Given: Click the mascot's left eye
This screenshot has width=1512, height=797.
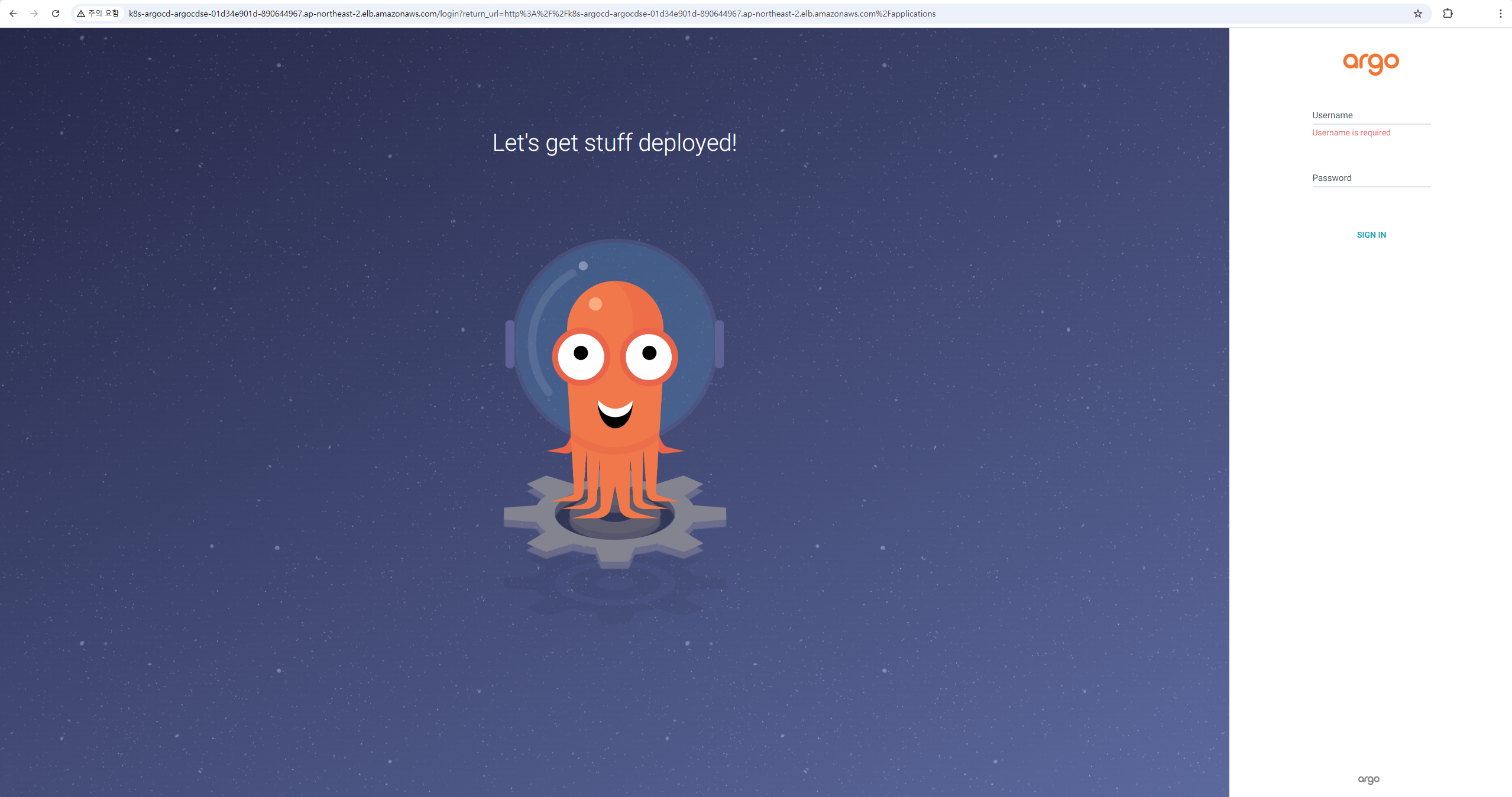Looking at the screenshot, I should point(581,355).
